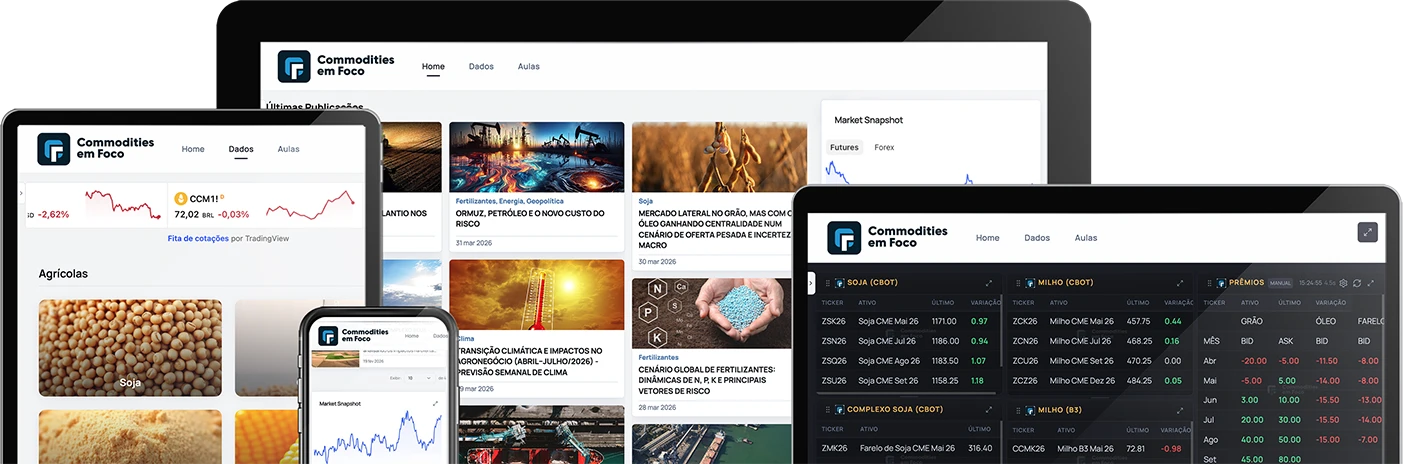The width and height of the screenshot is (1403, 464).
Task: Click the Fertilizantes category label above the fertilizer article
Action: [x=658, y=357]
